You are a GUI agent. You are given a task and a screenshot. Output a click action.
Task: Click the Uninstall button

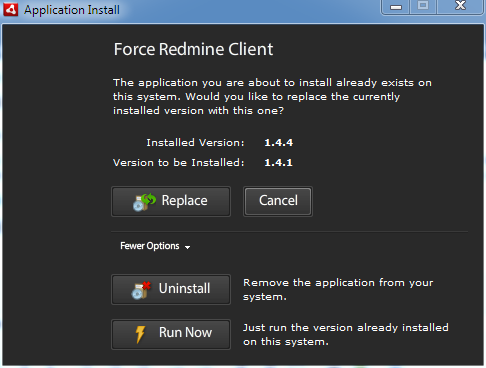point(171,289)
